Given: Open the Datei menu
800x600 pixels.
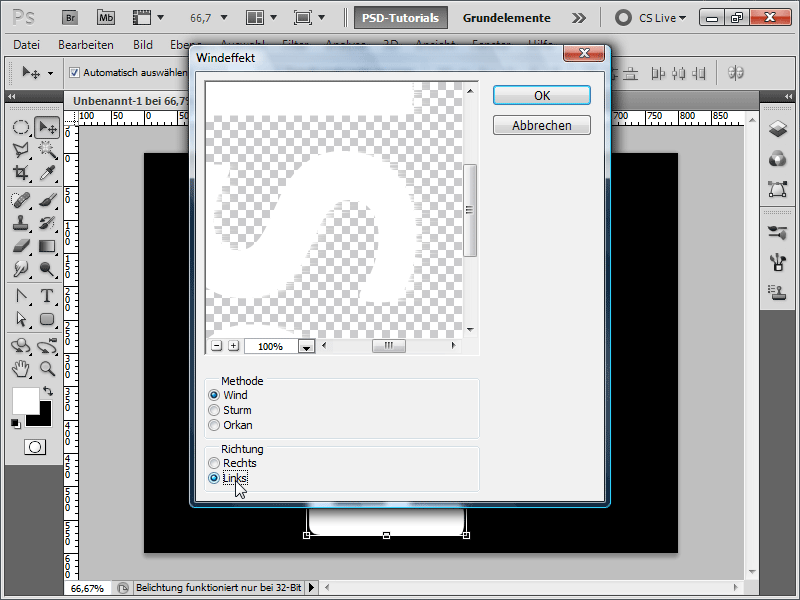Looking at the screenshot, I should point(27,45).
